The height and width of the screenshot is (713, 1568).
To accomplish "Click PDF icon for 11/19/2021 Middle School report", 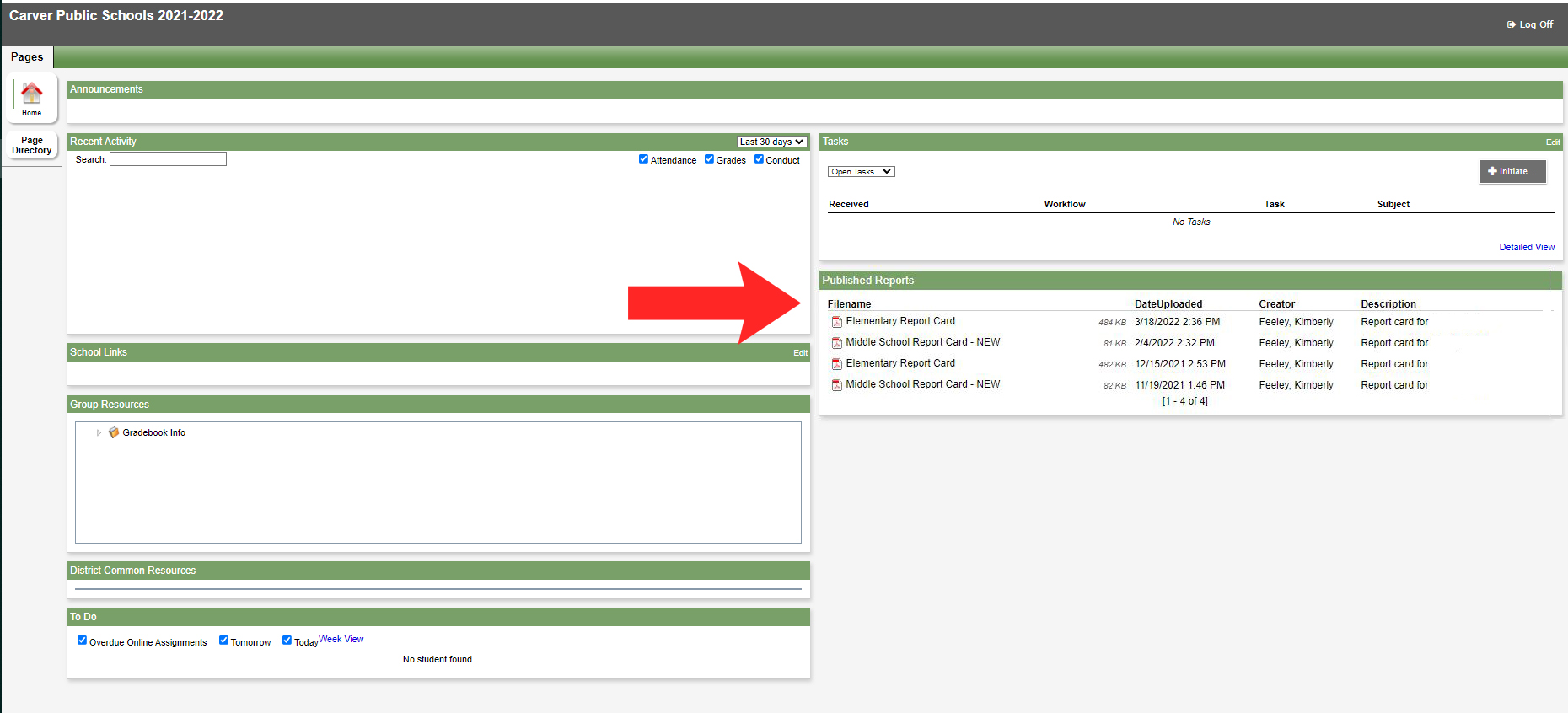I will tap(836, 385).
